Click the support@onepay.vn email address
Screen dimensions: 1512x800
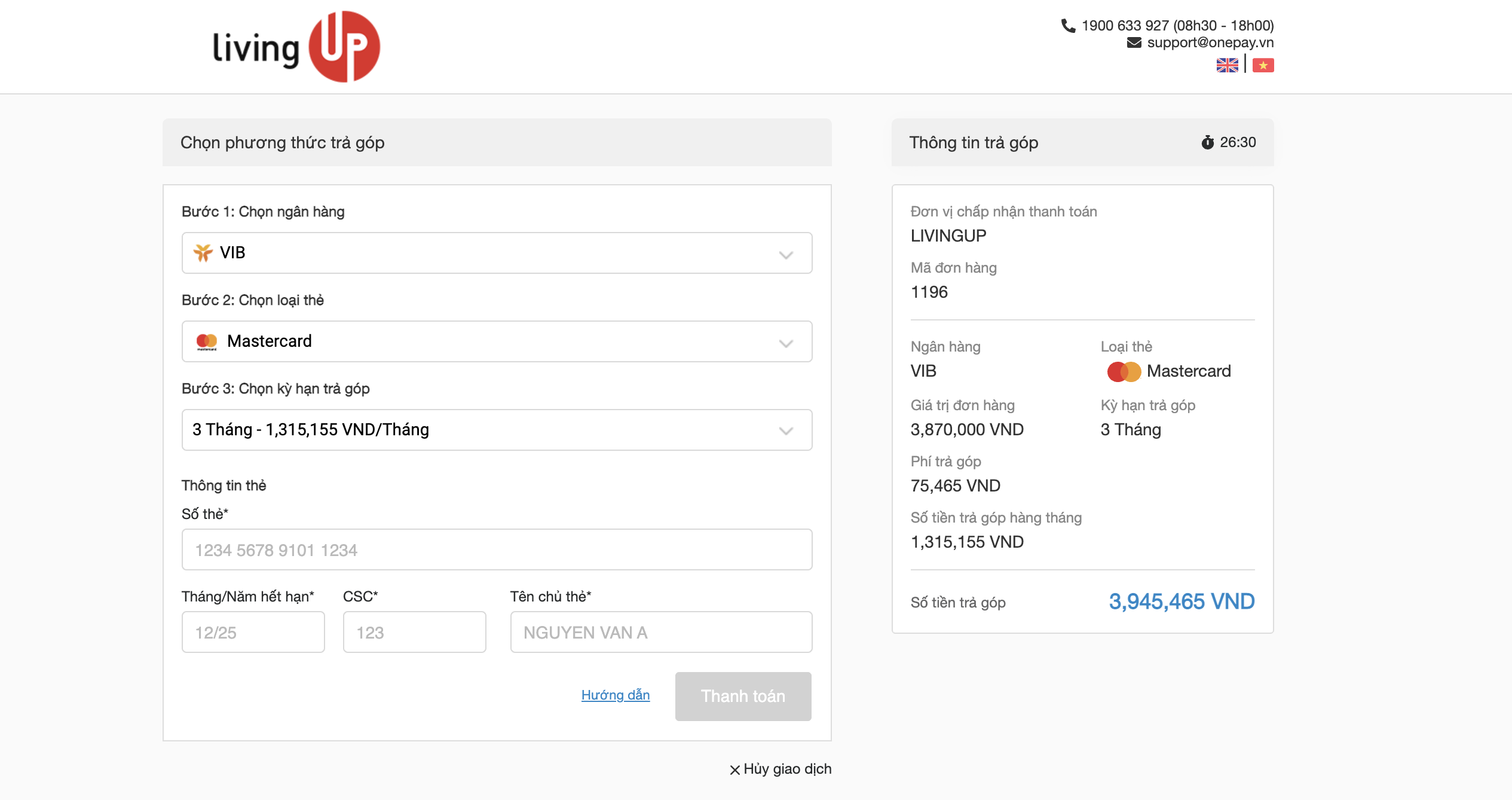click(1210, 42)
